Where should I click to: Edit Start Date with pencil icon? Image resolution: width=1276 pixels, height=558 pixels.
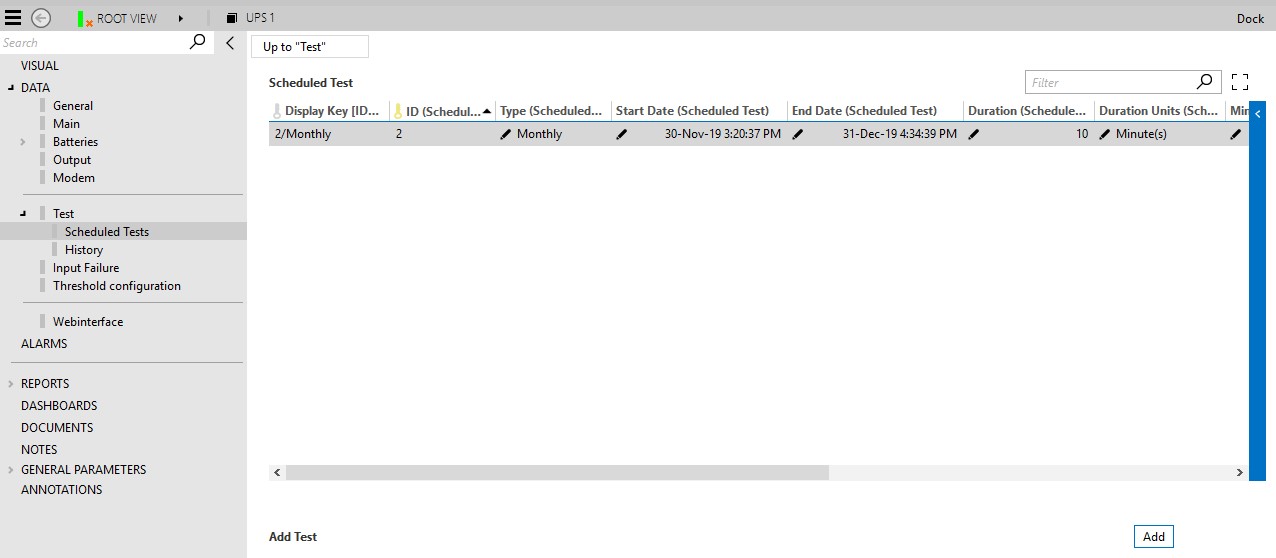pos(622,134)
